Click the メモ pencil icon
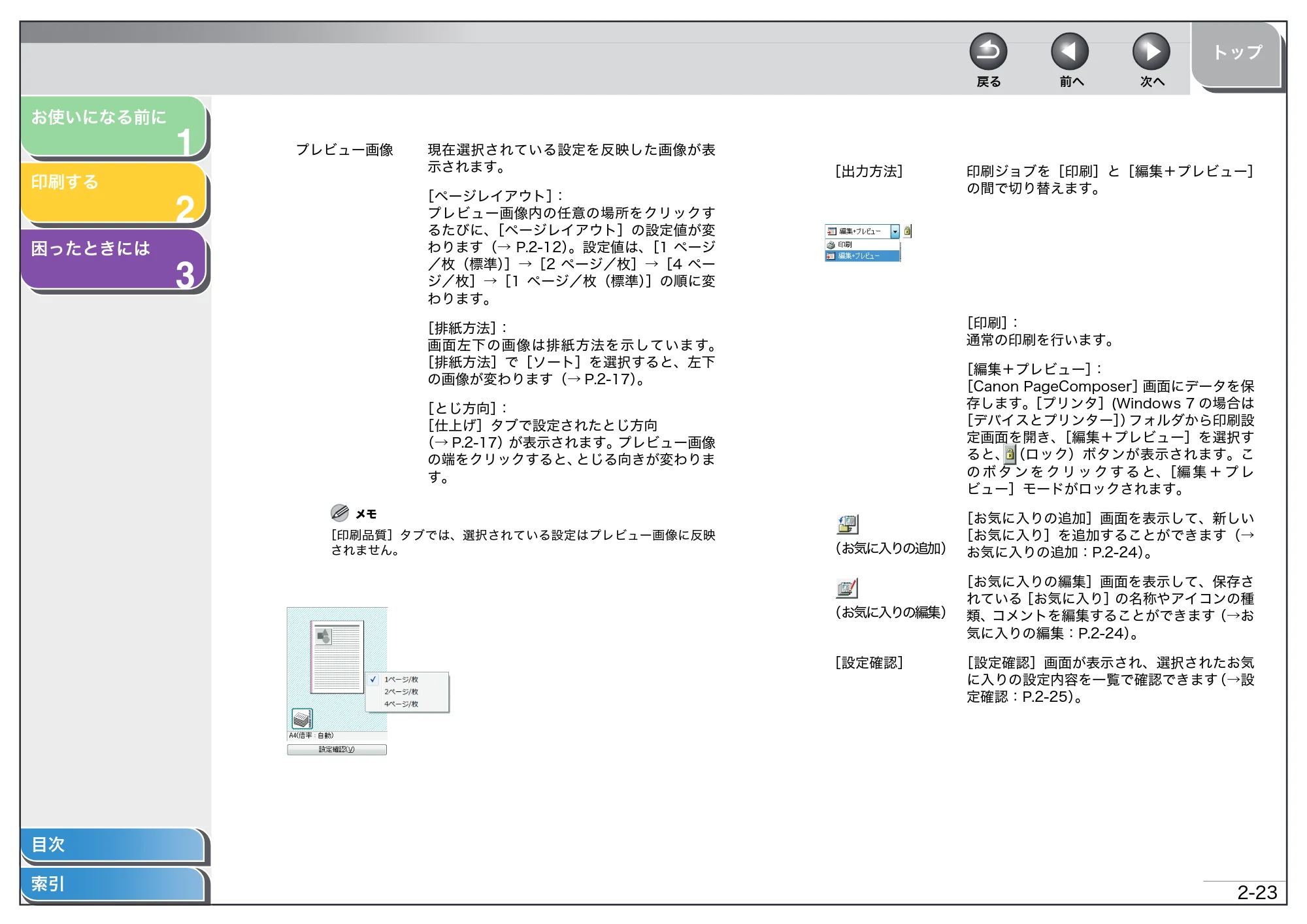The height and width of the screenshot is (924, 1307). point(340,513)
